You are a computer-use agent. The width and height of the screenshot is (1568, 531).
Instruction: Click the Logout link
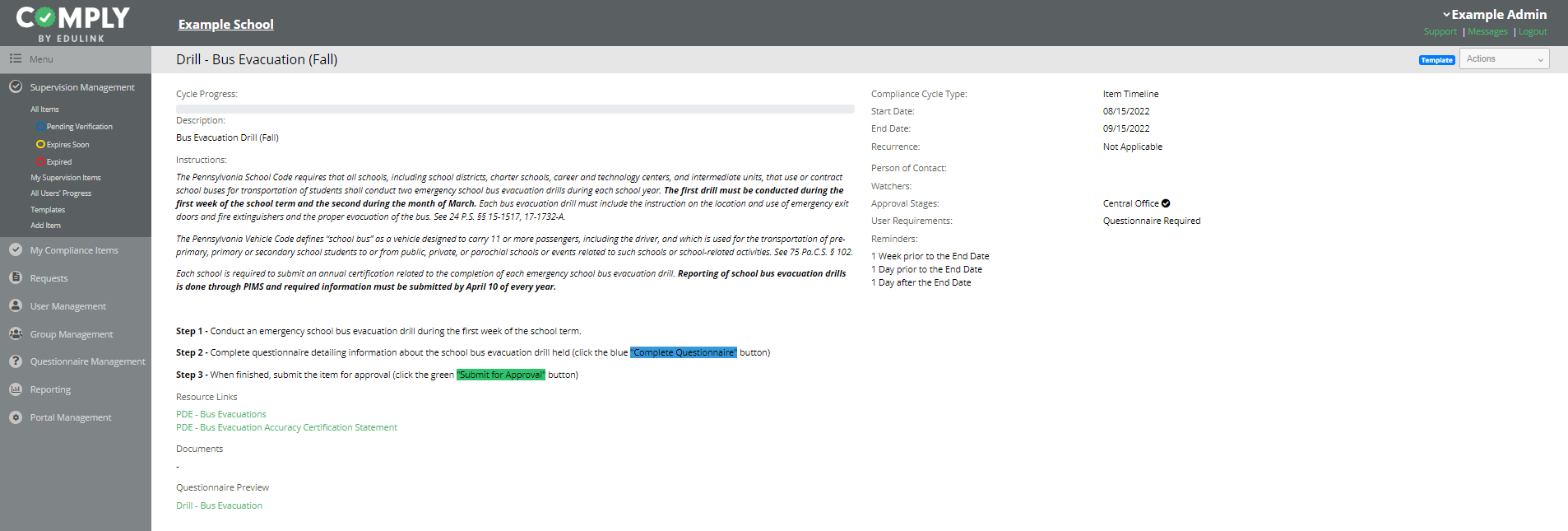pyautogui.click(x=1533, y=31)
